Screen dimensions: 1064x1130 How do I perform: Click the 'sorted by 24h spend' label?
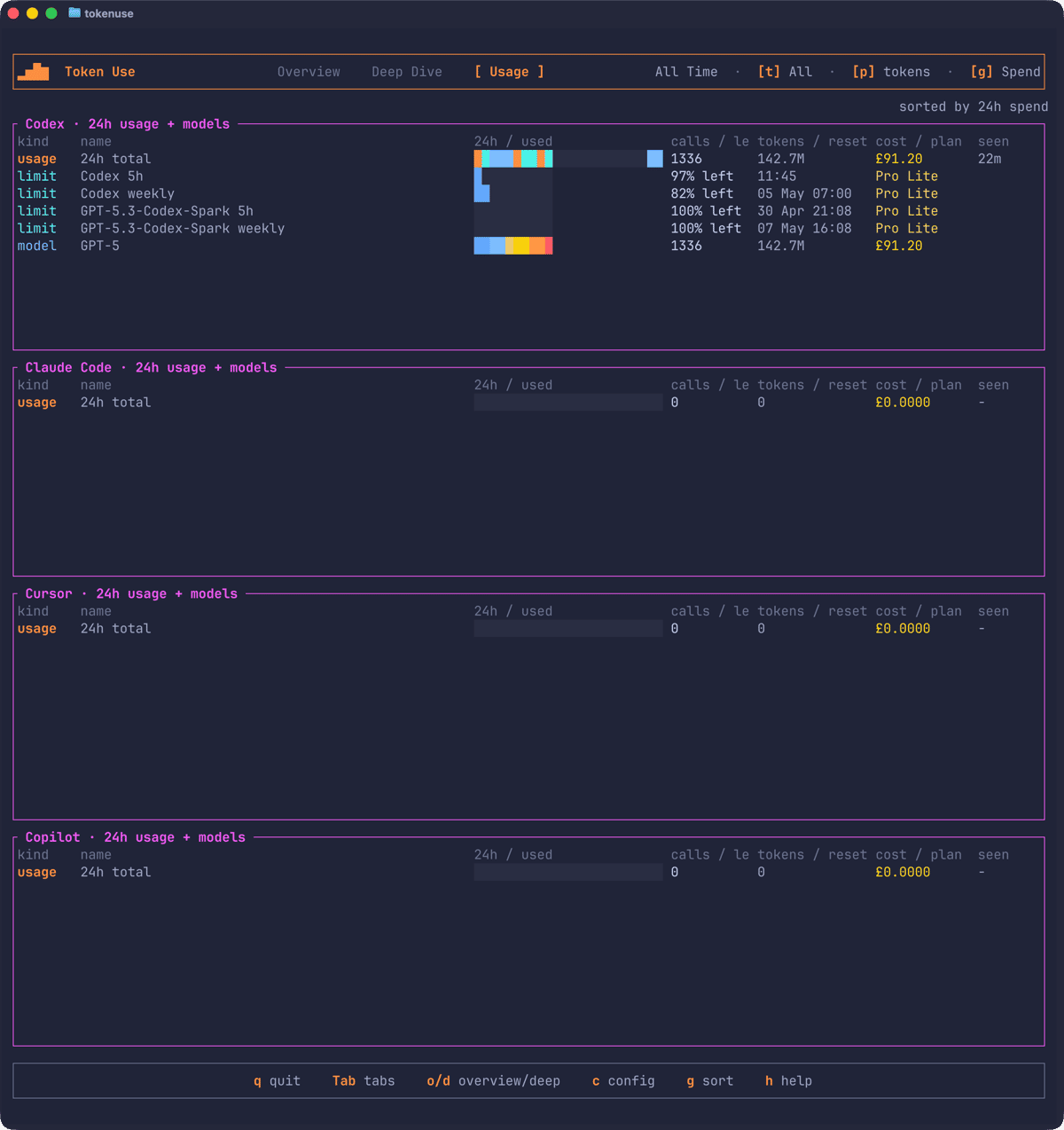[974, 106]
